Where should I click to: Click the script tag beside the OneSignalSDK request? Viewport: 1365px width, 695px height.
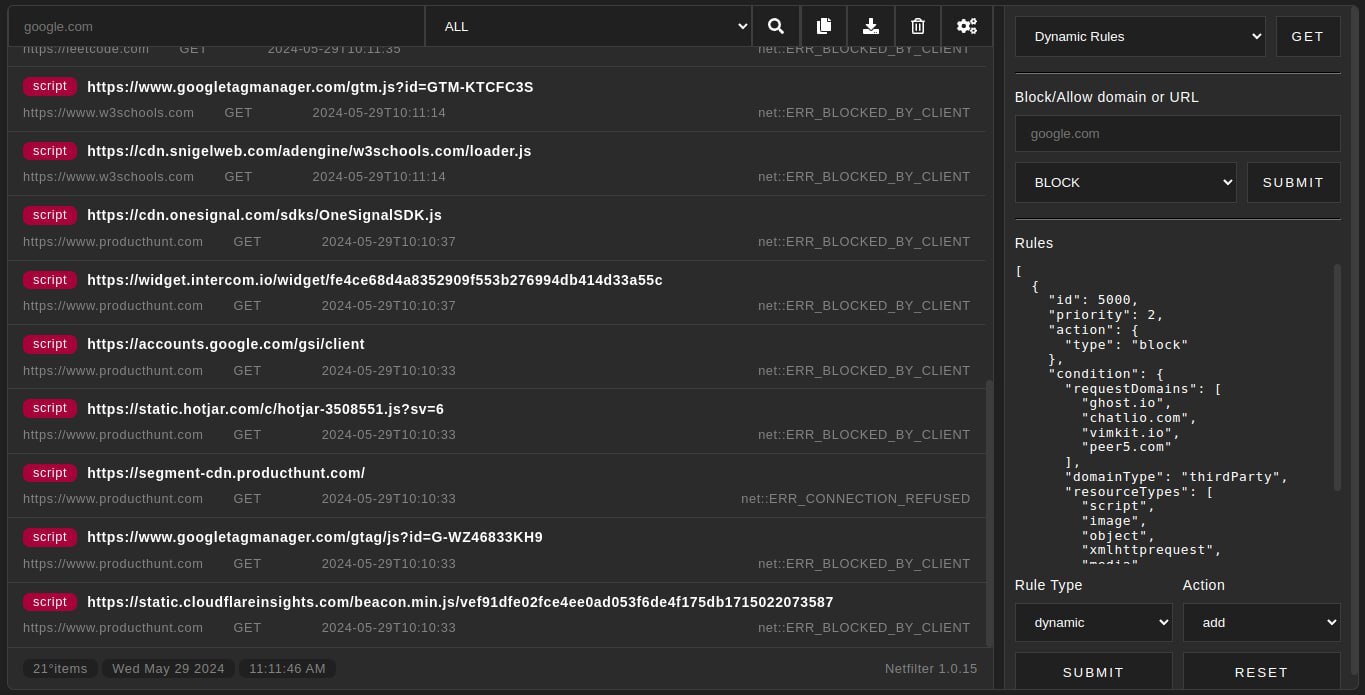coord(49,215)
